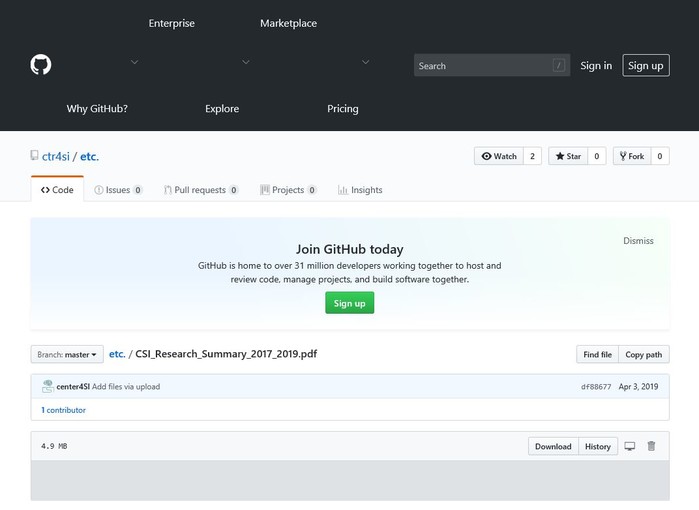The height and width of the screenshot is (510, 699).
Task: Open commit hash df88677
Action: [596, 387]
